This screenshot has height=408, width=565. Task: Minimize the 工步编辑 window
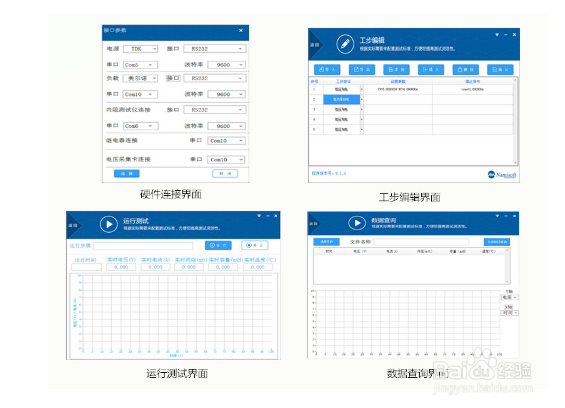click(x=506, y=35)
